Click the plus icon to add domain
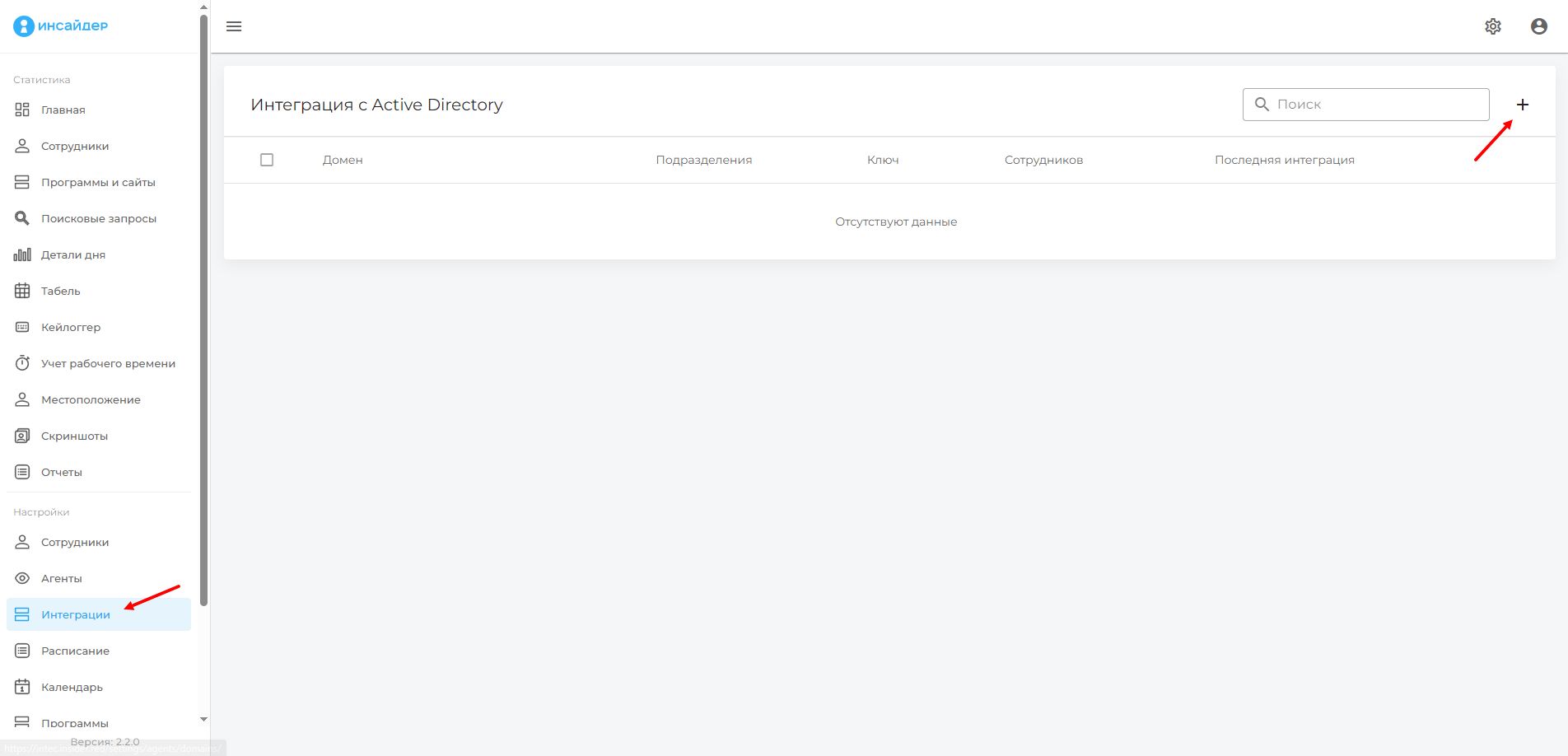The image size is (1568, 756). click(1522, 105)
